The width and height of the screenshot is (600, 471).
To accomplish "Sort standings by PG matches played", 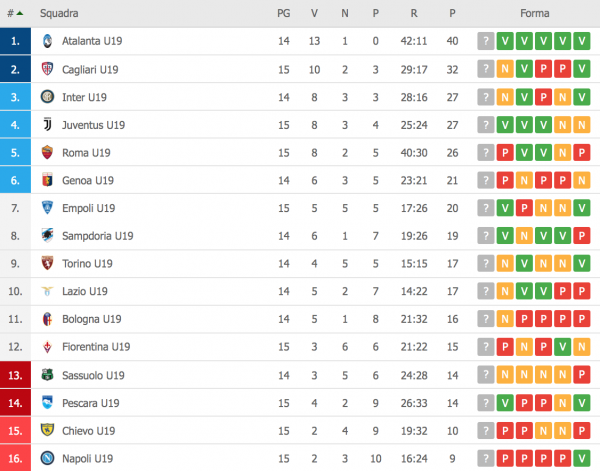I will point(284,14).
